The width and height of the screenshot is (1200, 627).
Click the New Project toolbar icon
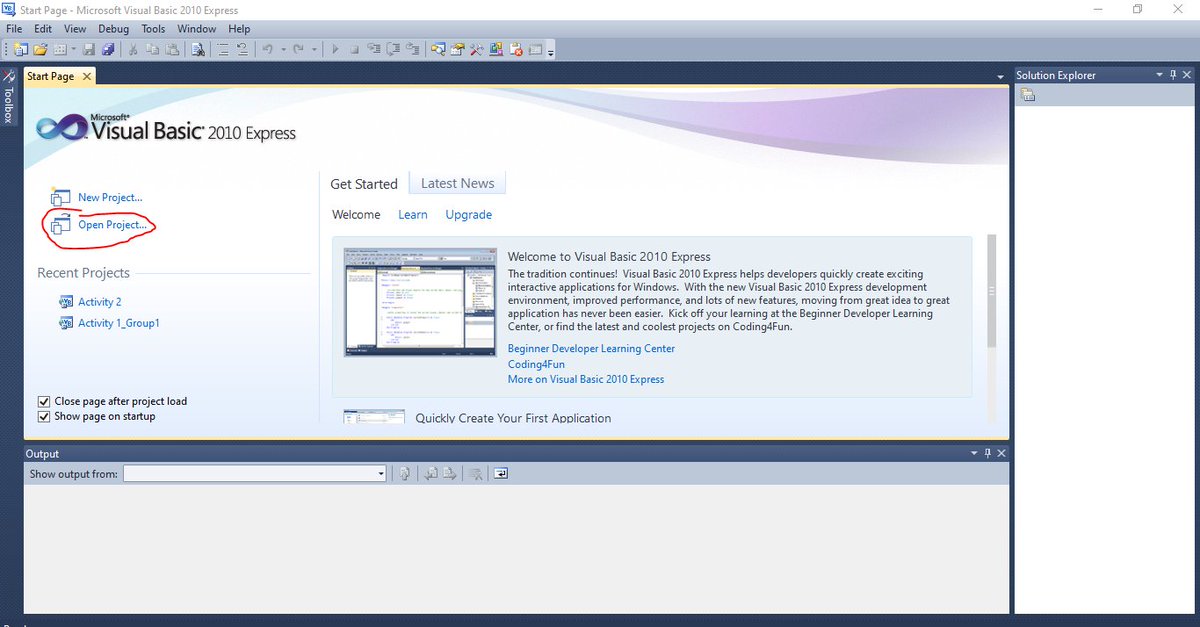point(20,49)
